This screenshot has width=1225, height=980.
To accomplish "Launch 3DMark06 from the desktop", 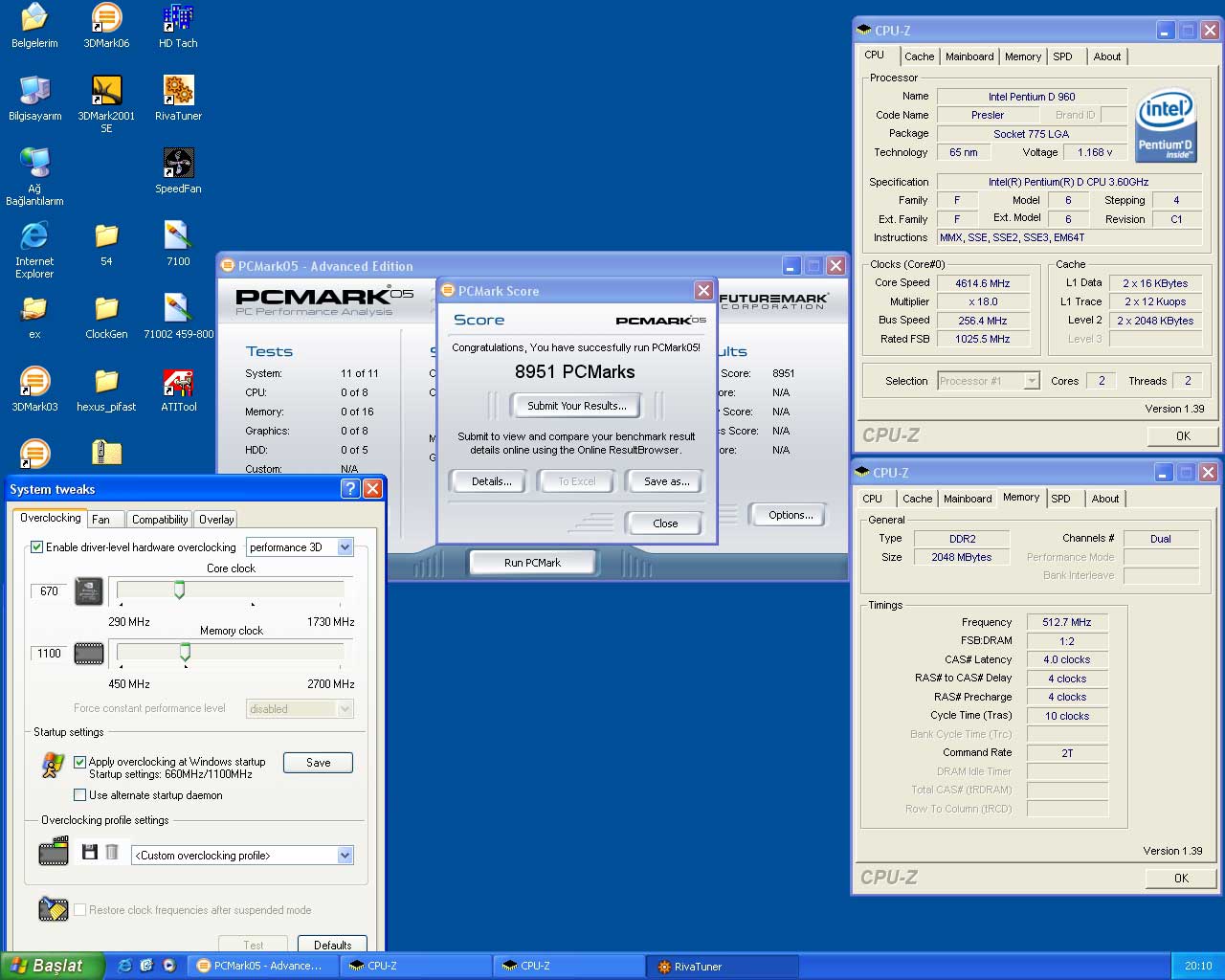I will click(x=106, y=26).
